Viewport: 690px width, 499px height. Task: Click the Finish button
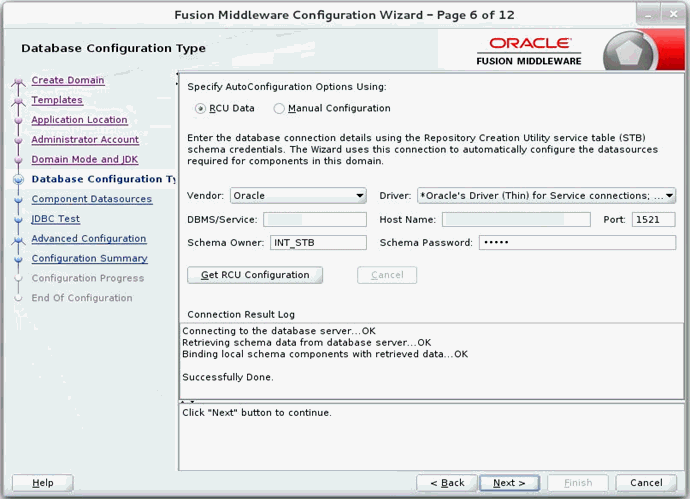(x=578, y=483)
